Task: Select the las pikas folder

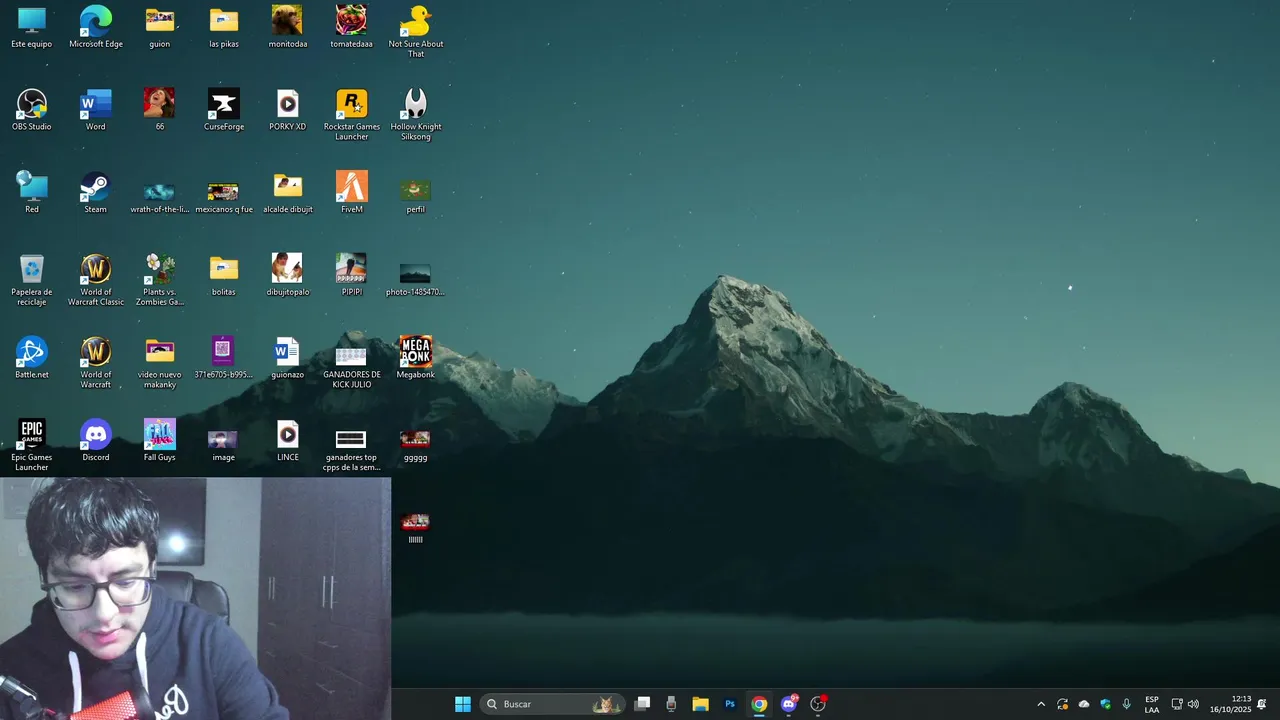Action: [224, 27]
